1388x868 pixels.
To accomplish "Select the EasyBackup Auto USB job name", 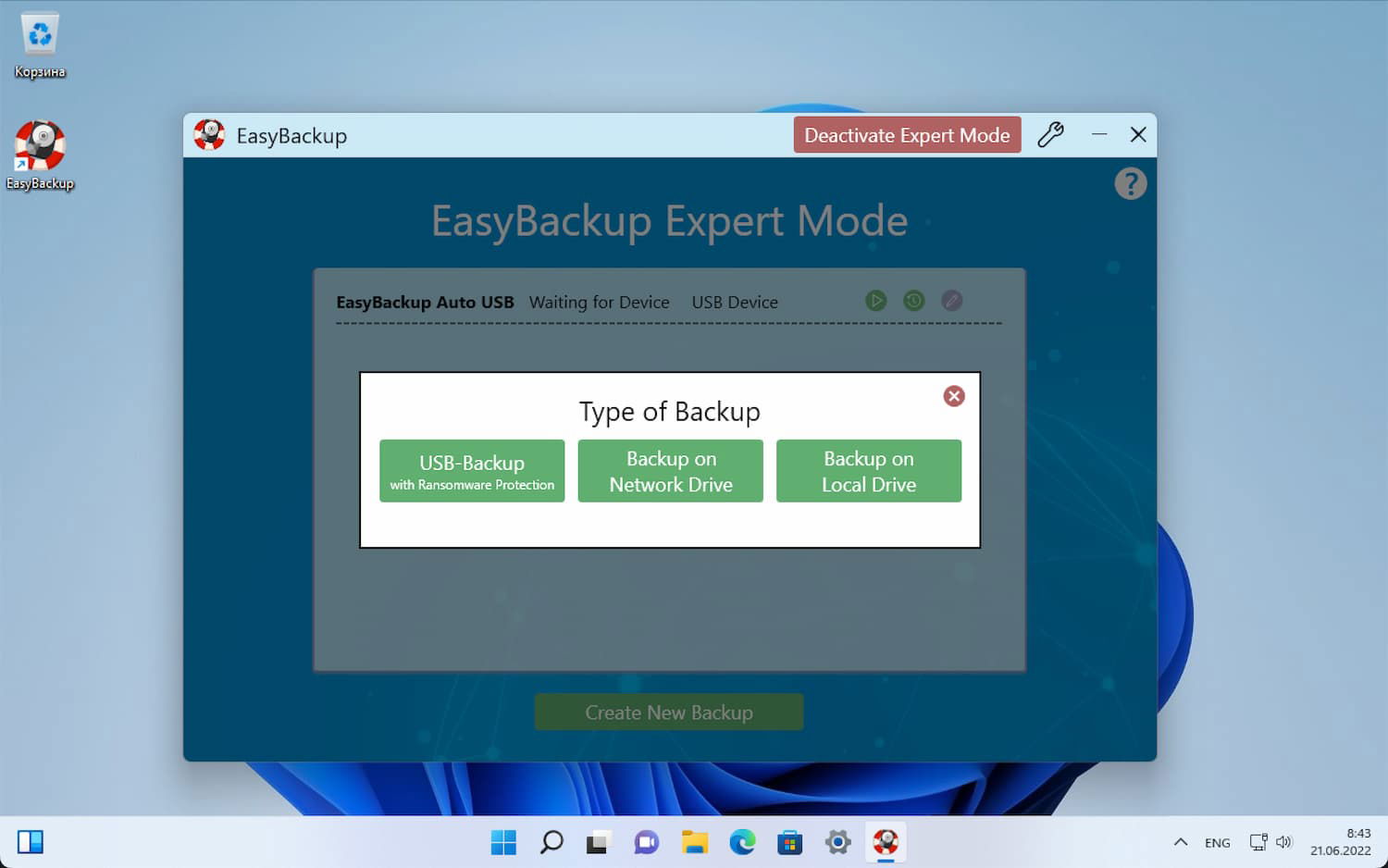I will coord(425,303).
